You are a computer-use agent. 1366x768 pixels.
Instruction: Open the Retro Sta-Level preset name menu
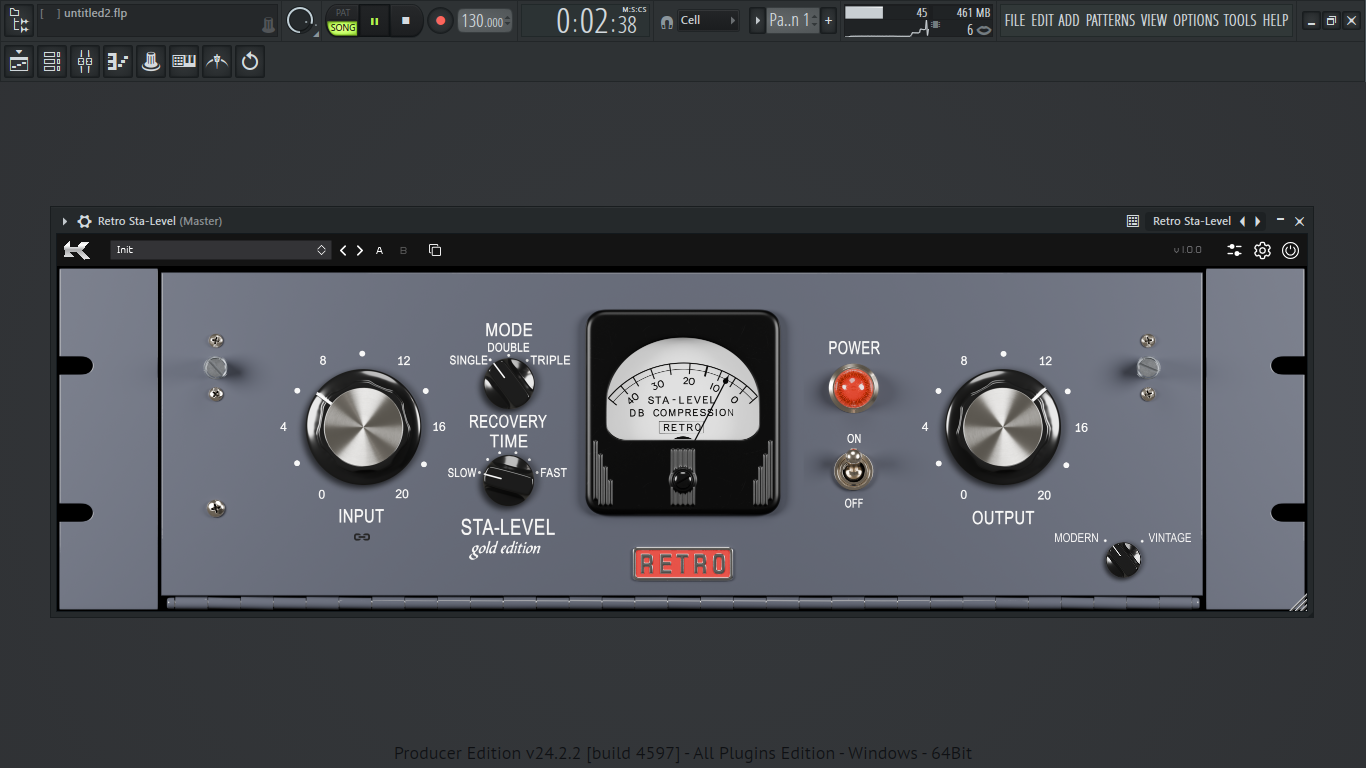(x=1192, y=221)
